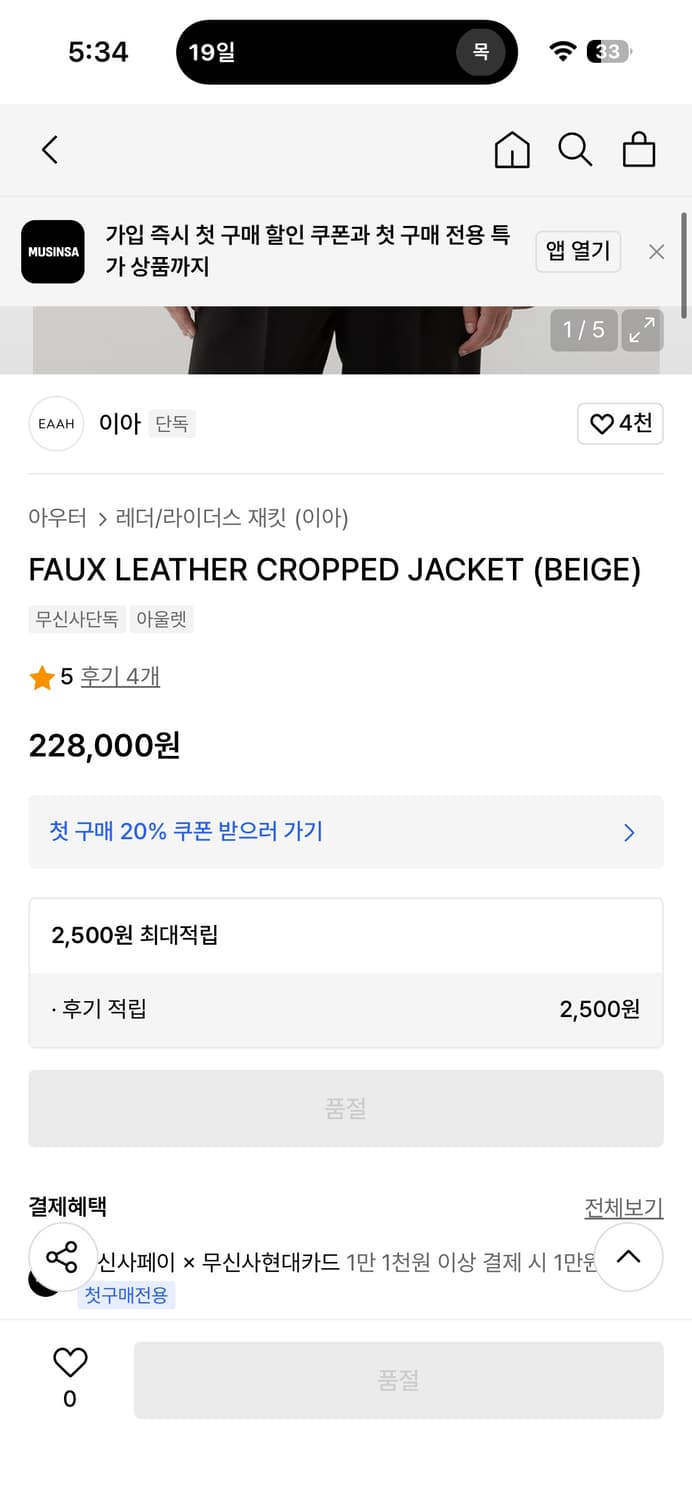Open first purchase 20% coupon via right chevron
Screen dimensions: 692x1500
[x=629, y=833]
